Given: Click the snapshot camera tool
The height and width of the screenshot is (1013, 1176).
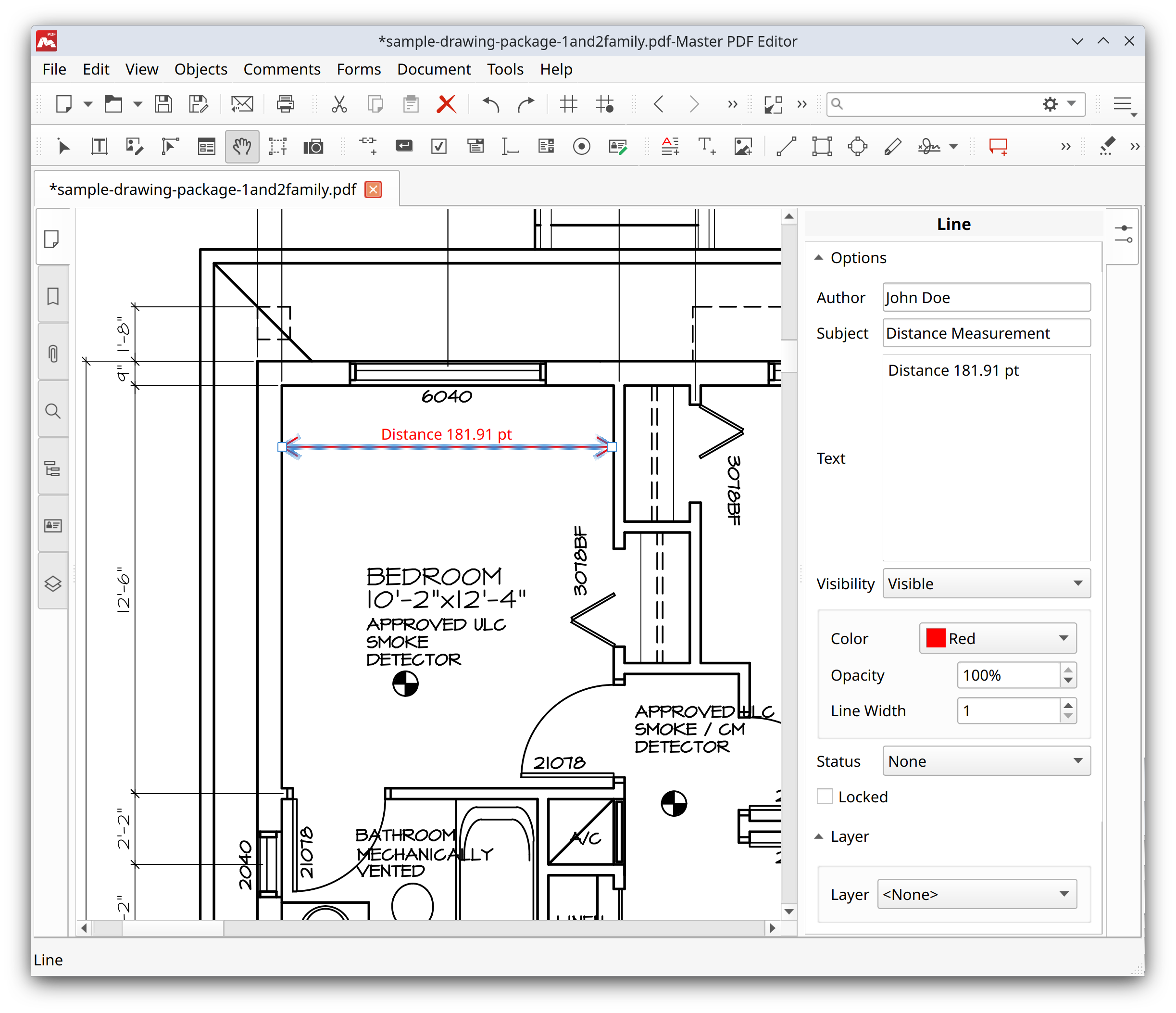Looking at the screenshot, I should [x=313, y=147].
